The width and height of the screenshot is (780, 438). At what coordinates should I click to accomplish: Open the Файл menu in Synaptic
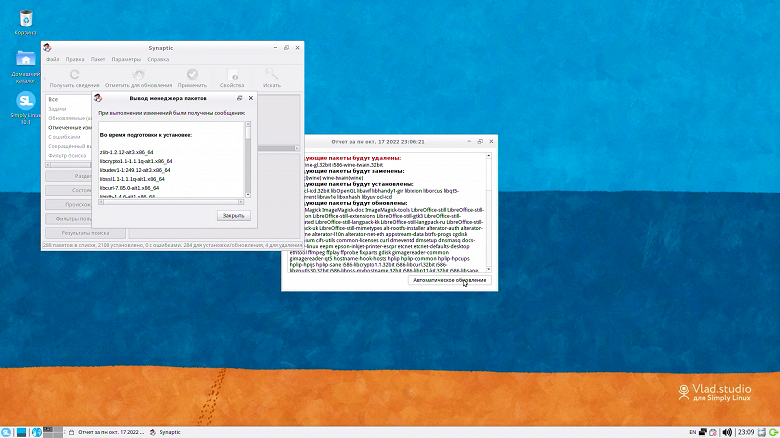point(53,59)
